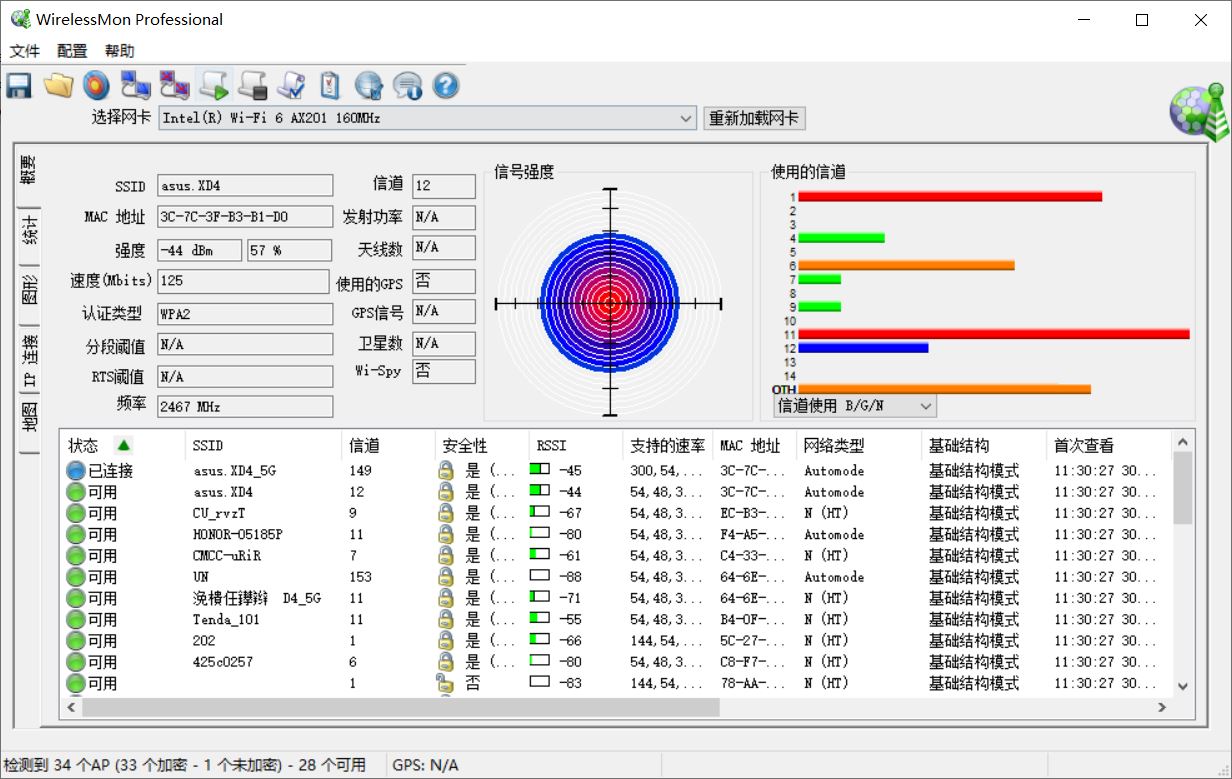
Task: Stop logging with the black square scroll icon
Action: coord(252,86)
